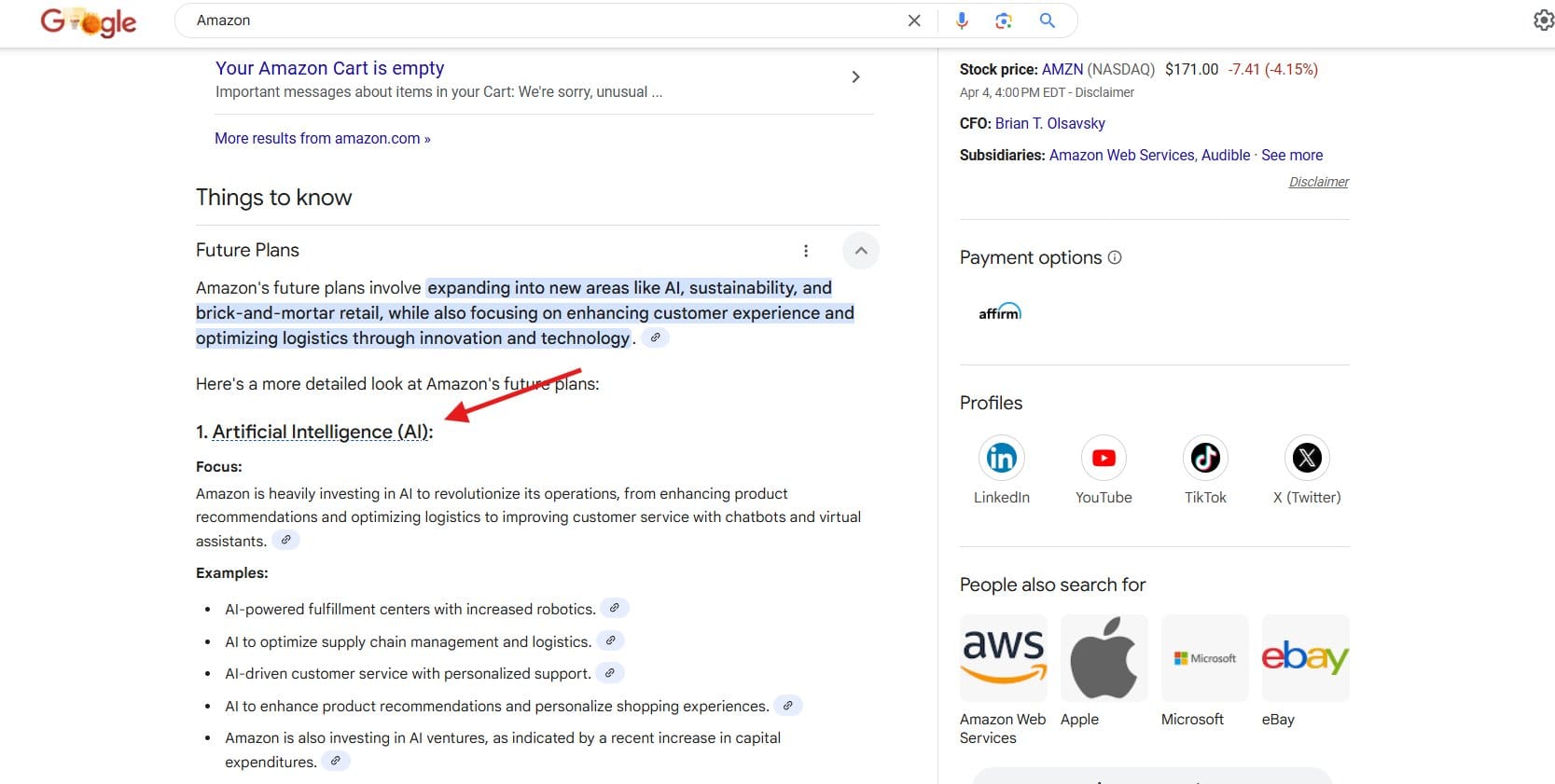Screen dimensions: 1555x784
Task: Collapse the Future Plans section
Action: (861, 251)
